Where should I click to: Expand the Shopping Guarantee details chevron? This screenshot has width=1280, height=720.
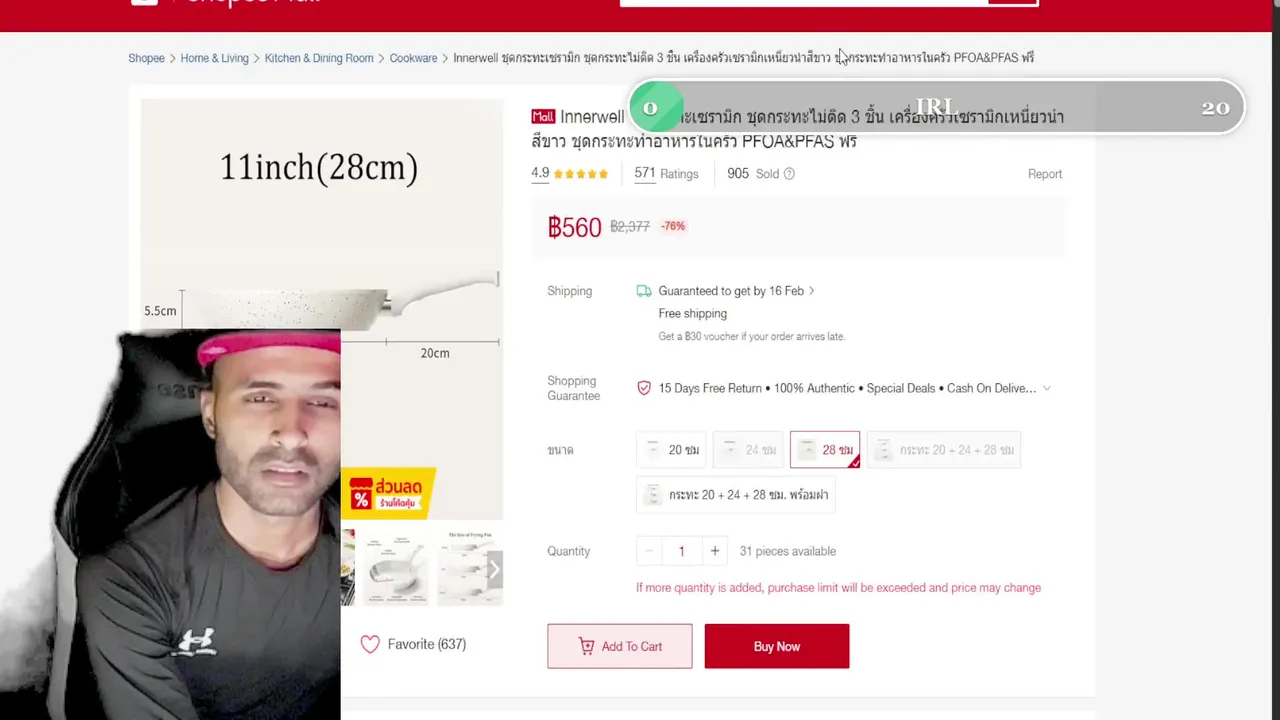pos(1047,388)
